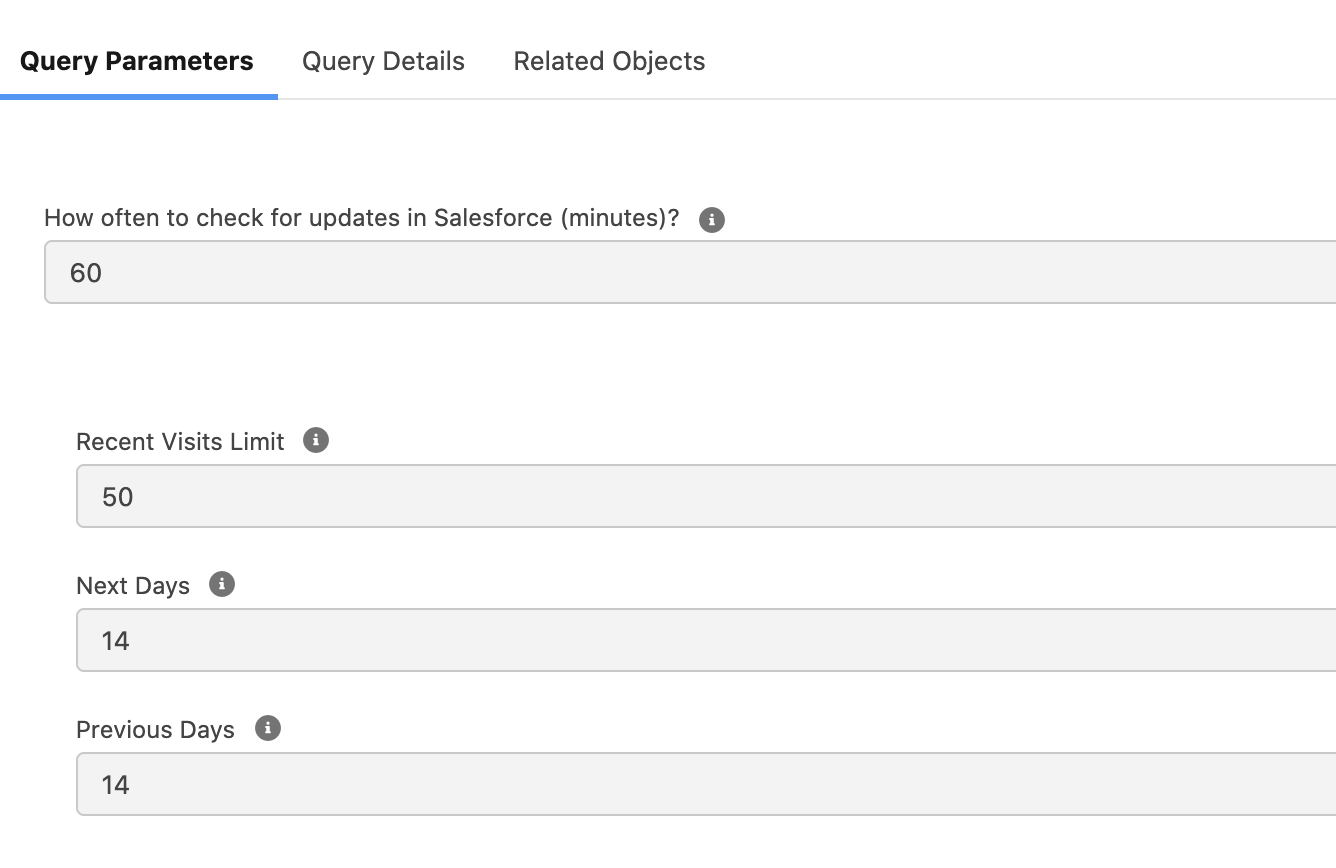
Task: Click the value 14 under Next Days
Action: point(115,641)
